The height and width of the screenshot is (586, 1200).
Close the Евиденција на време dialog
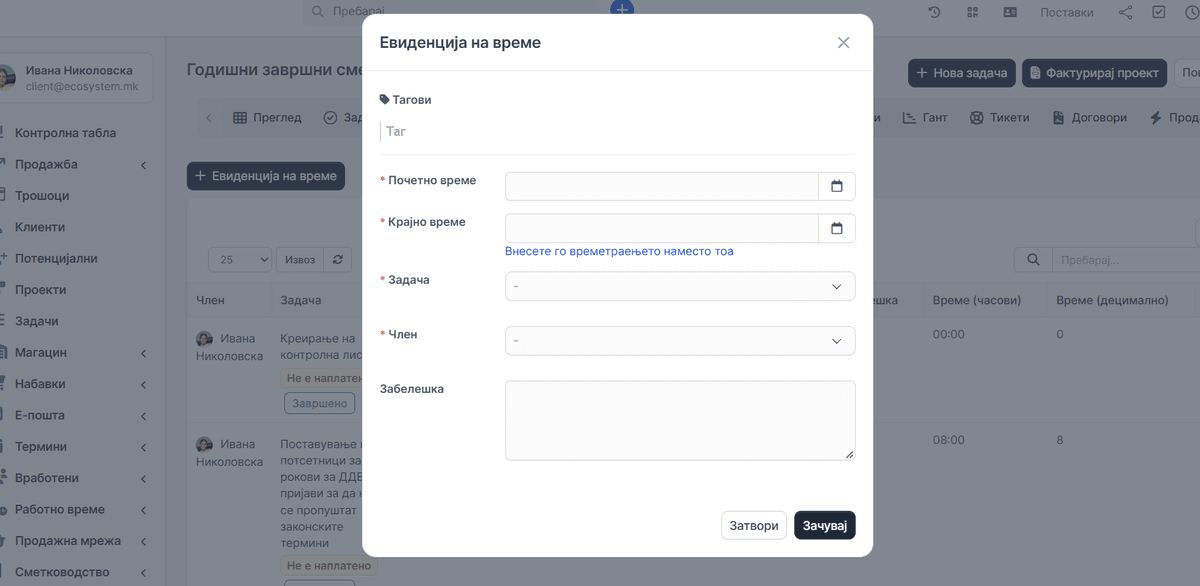click(843, 42)
